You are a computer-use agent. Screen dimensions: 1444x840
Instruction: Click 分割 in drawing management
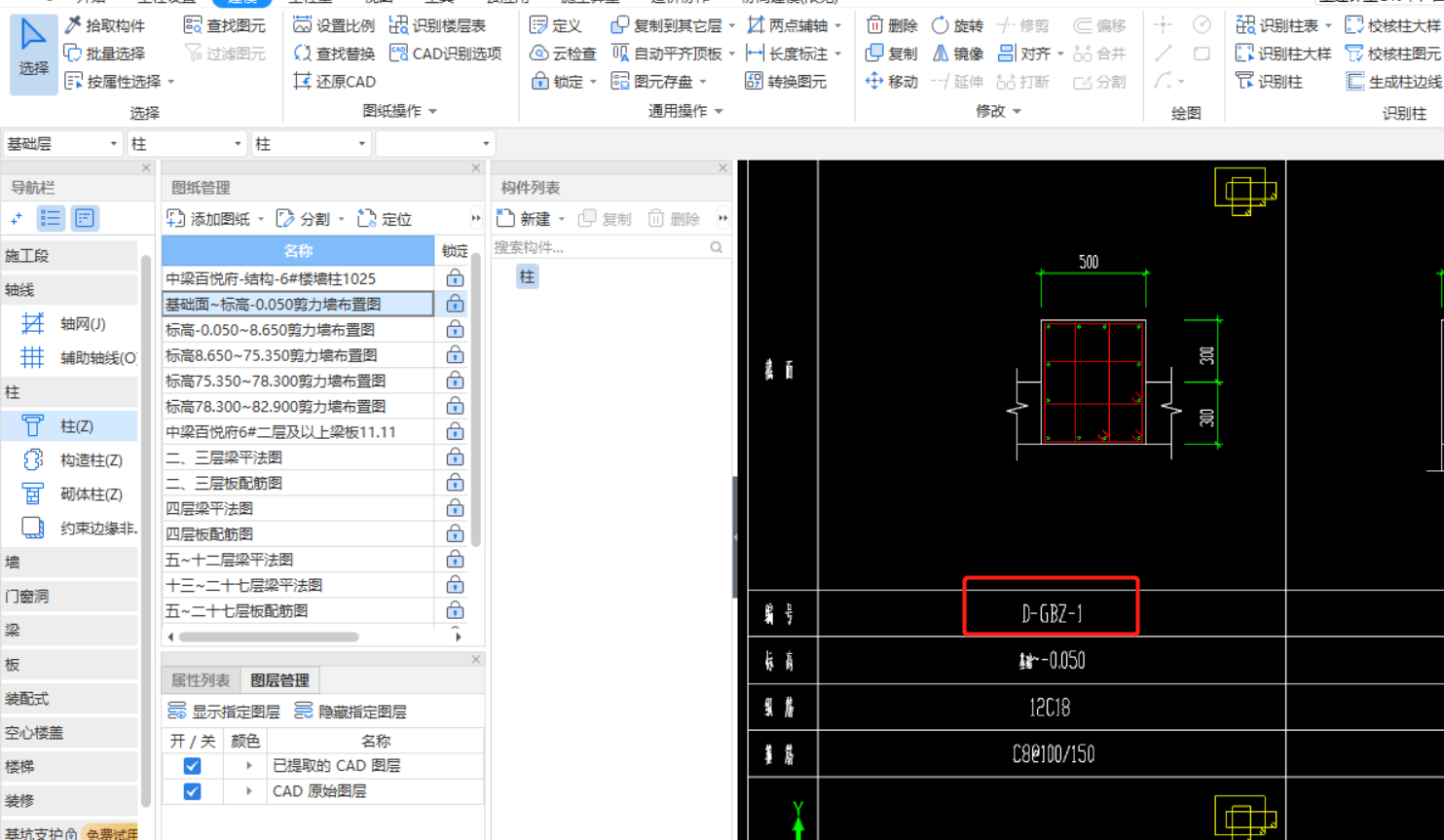click(x=304, y=219)
